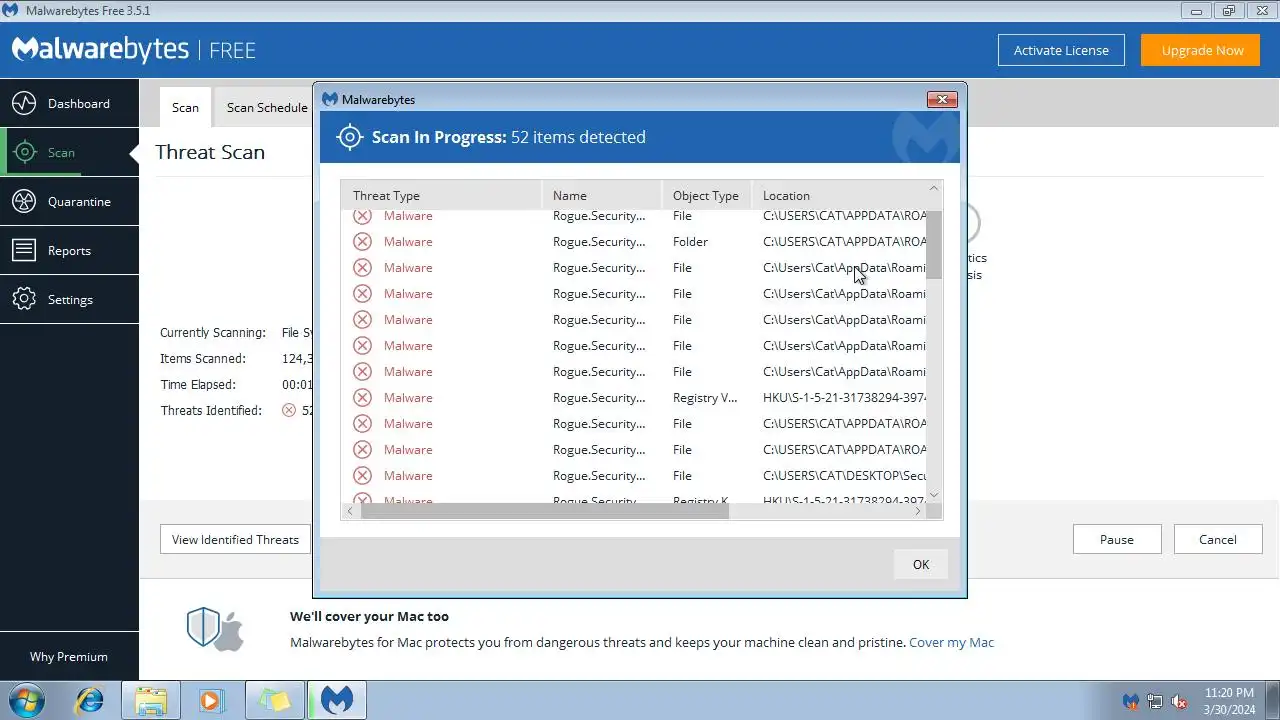Switch to the Scan tab
This screenshot has width=1280, height=720.
pos(185,107)
